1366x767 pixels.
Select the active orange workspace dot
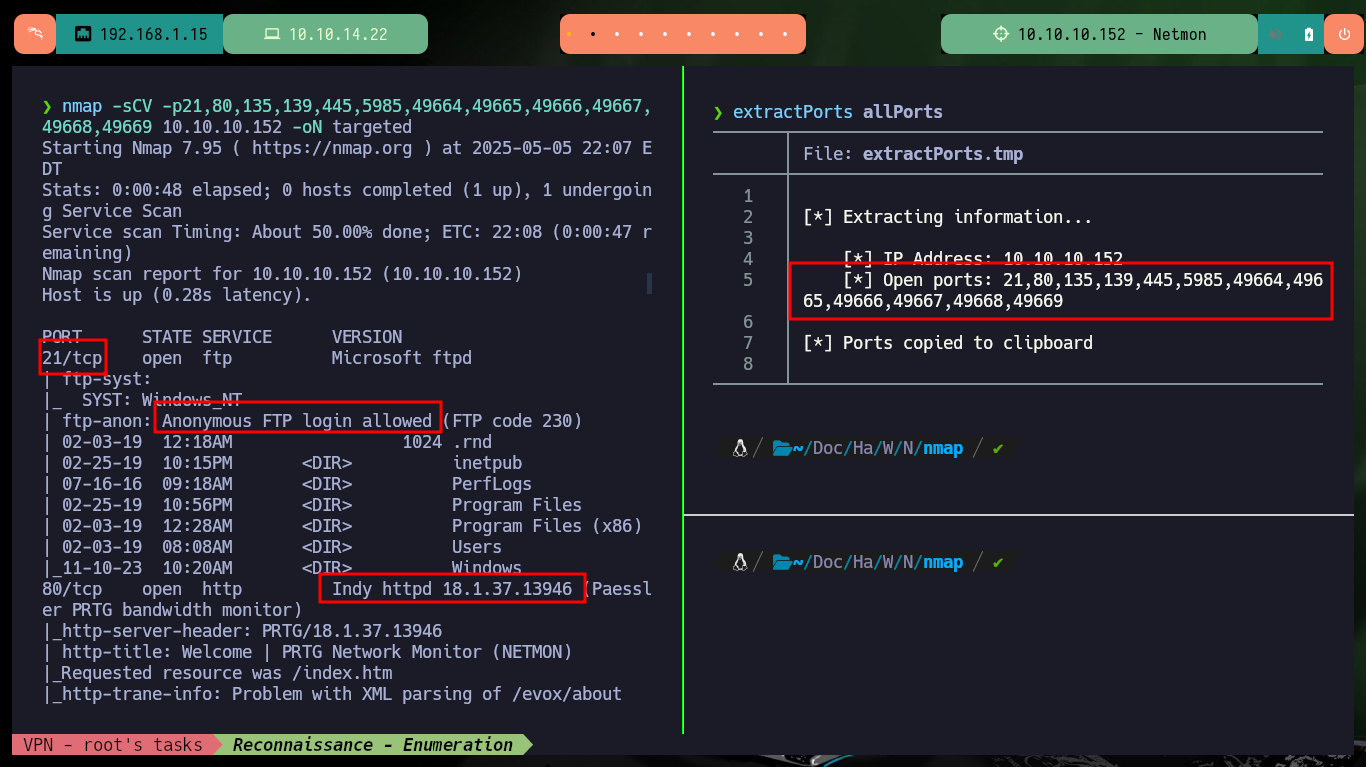569,34
